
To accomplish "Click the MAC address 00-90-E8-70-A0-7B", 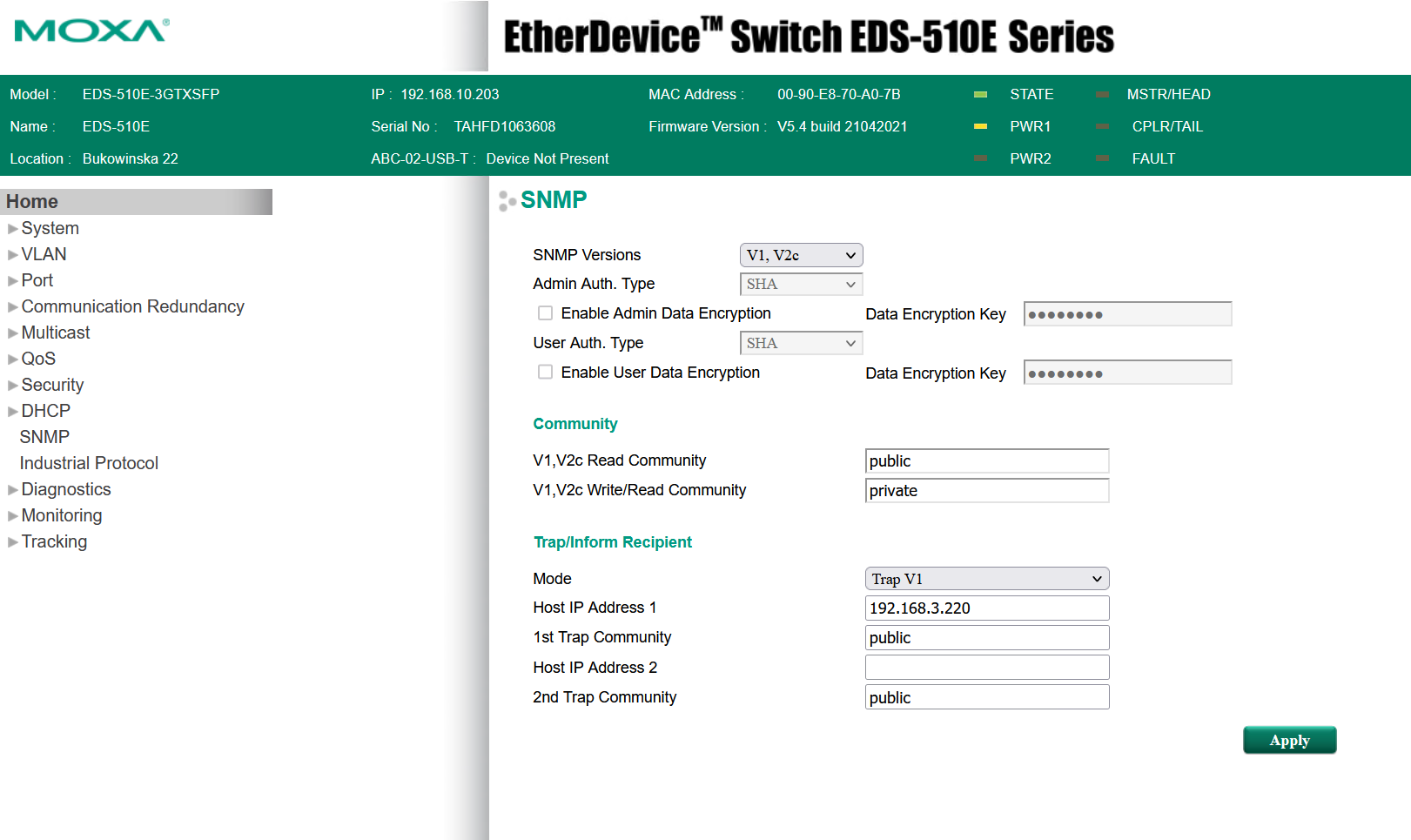I will (x=839, y=94).
